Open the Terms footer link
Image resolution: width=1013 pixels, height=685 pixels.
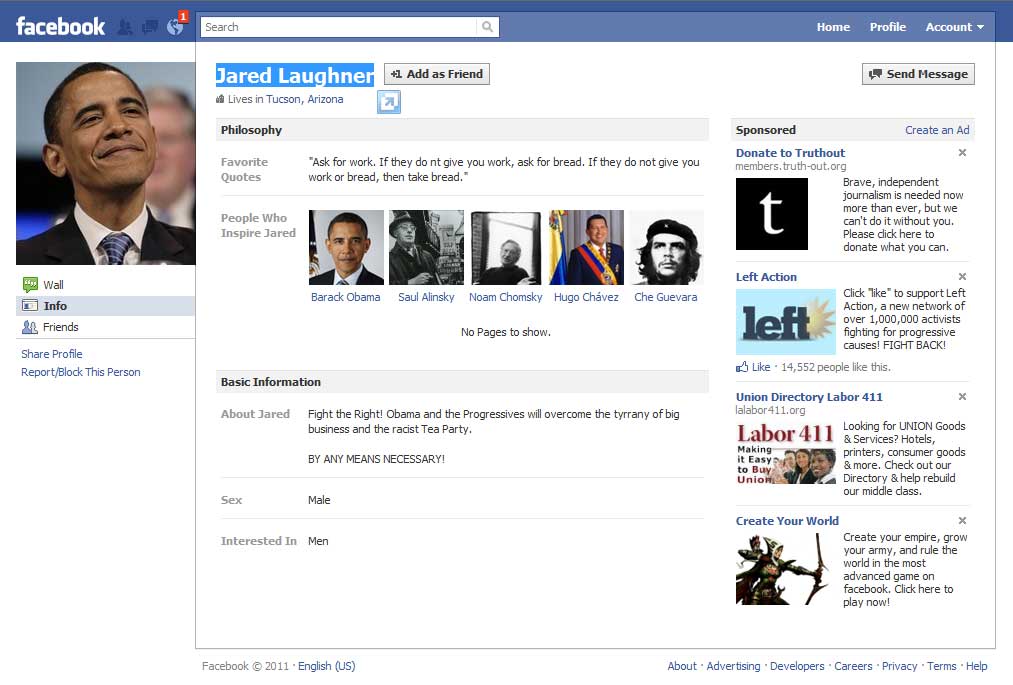click(x=941, y=666)
